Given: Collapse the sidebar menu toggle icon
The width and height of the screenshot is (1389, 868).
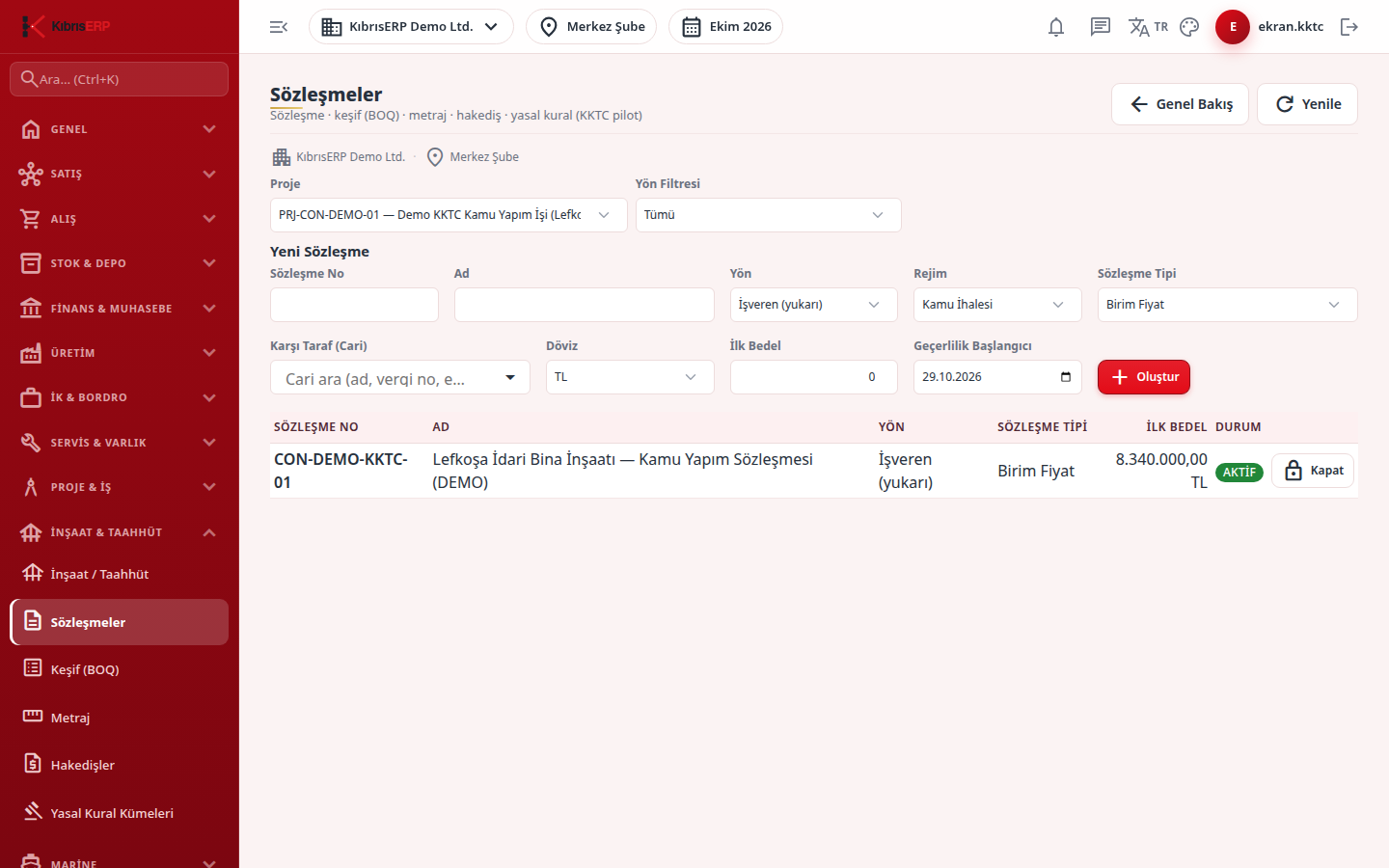Looking at the screenshot, I should (x=279, y=27).
